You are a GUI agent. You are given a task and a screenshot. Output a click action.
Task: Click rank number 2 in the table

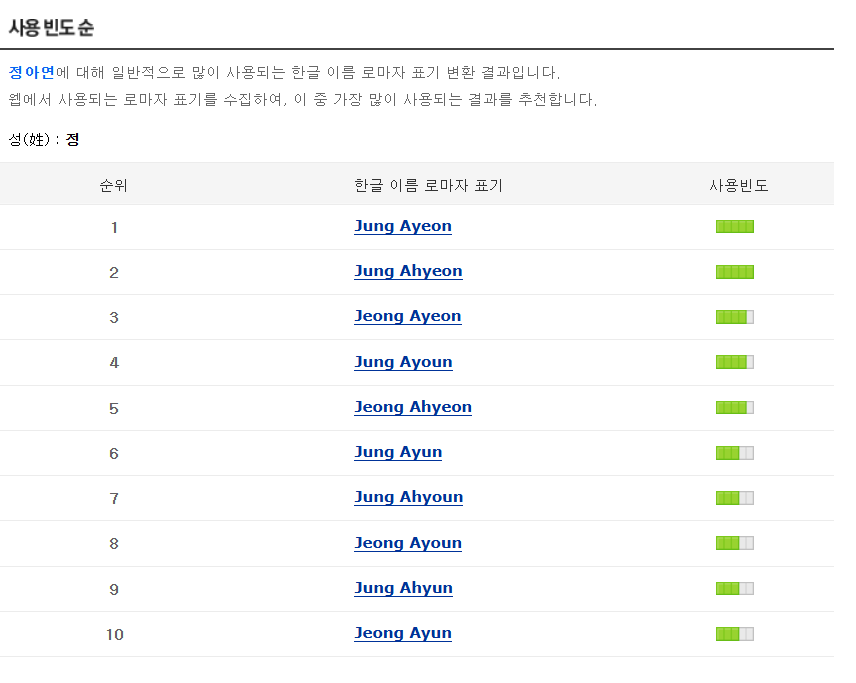(x=114, y=272)
